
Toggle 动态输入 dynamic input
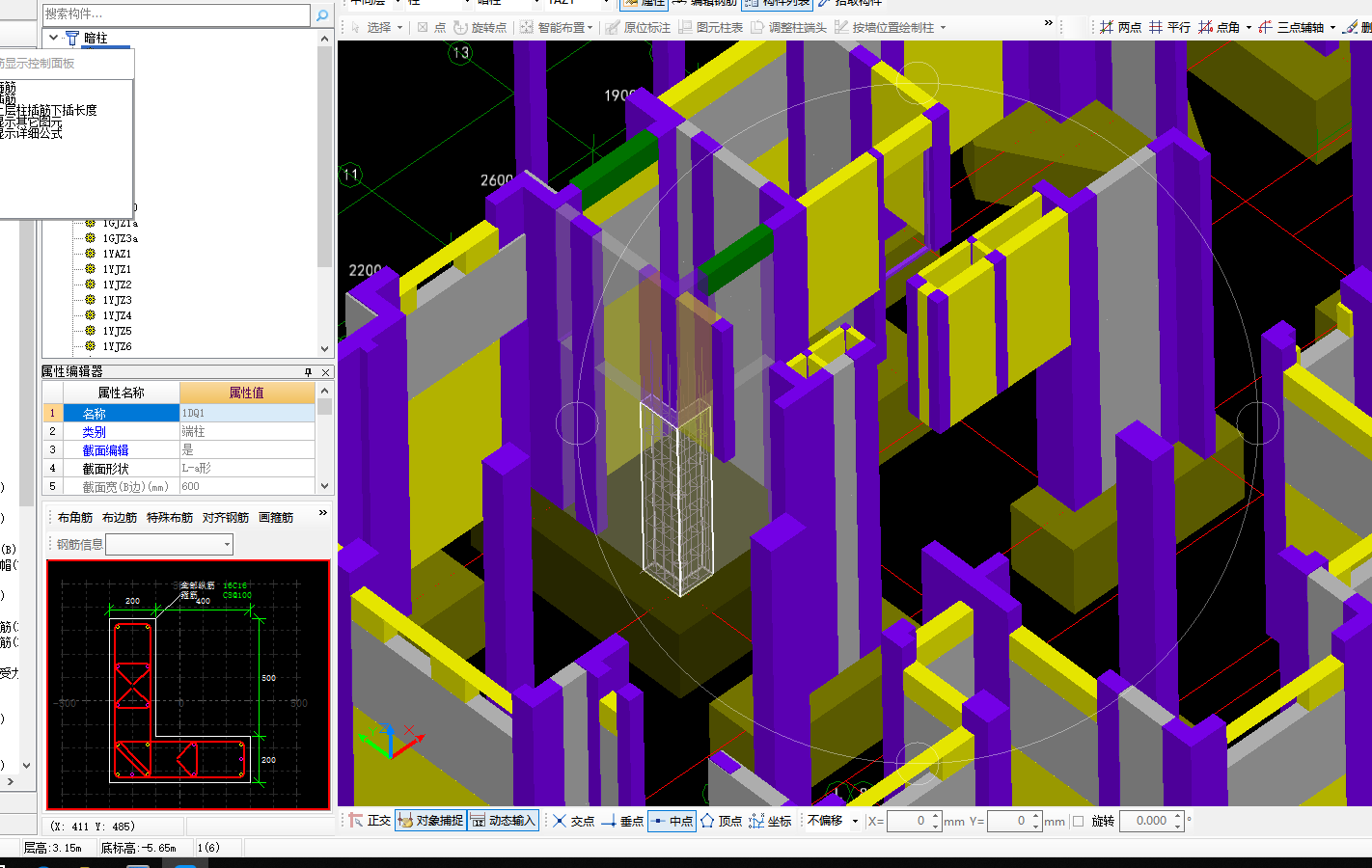[x=504, y=821]
